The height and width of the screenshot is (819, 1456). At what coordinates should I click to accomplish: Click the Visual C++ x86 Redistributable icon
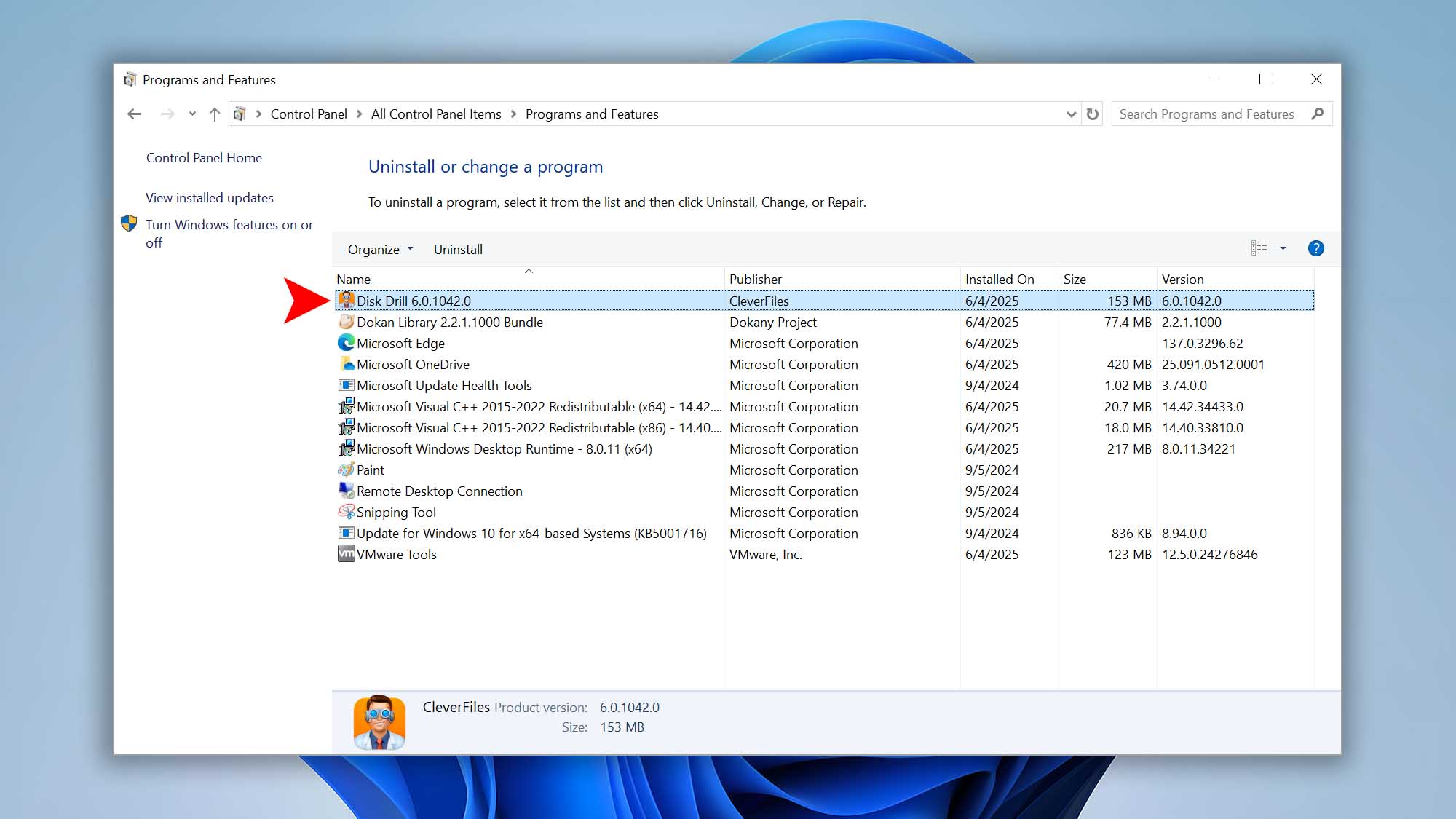pos(347,427)
